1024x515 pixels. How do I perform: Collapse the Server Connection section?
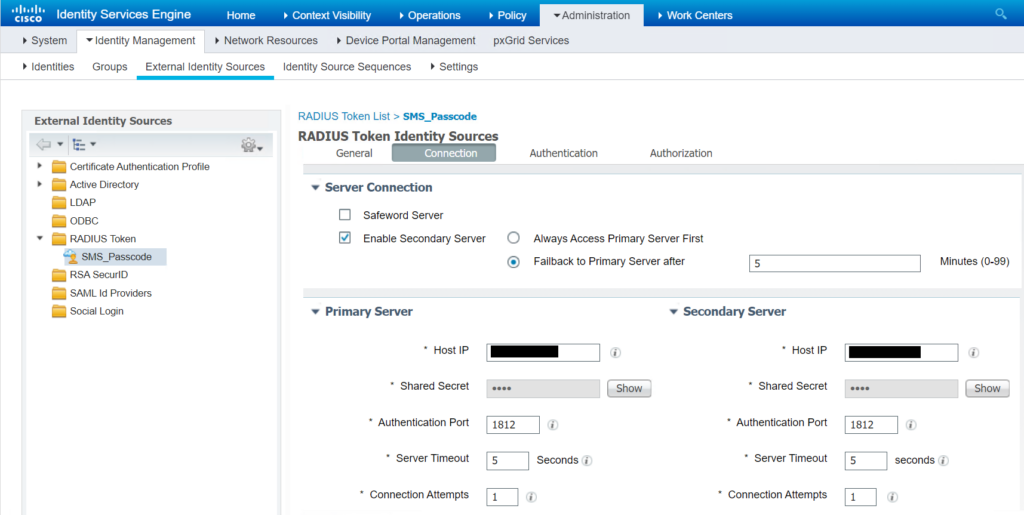(x=316, y=188)
